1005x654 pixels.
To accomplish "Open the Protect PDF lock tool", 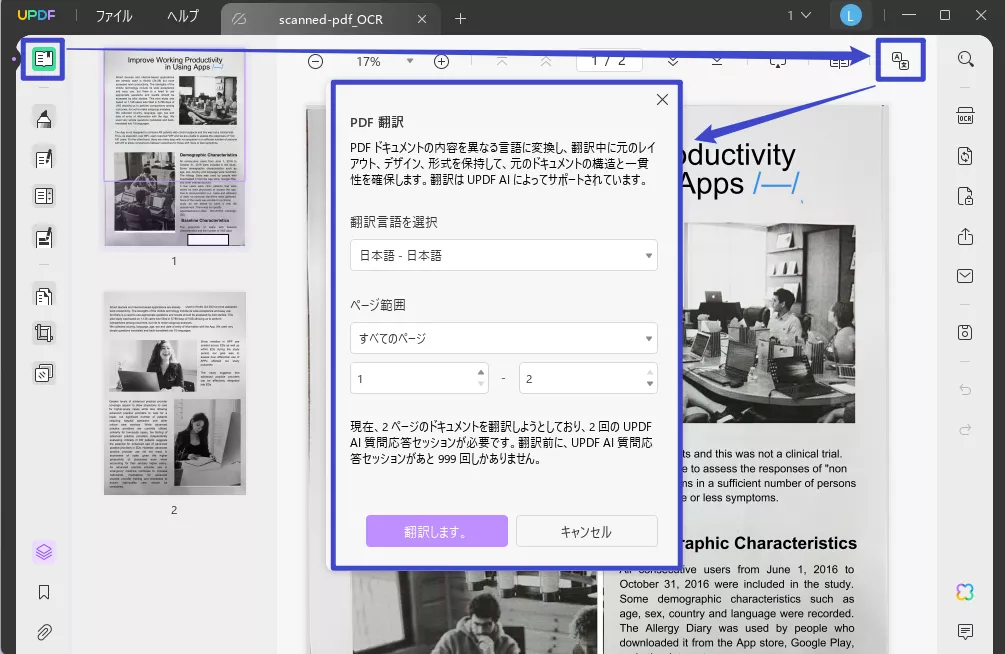I will click(x=965, y=196).
